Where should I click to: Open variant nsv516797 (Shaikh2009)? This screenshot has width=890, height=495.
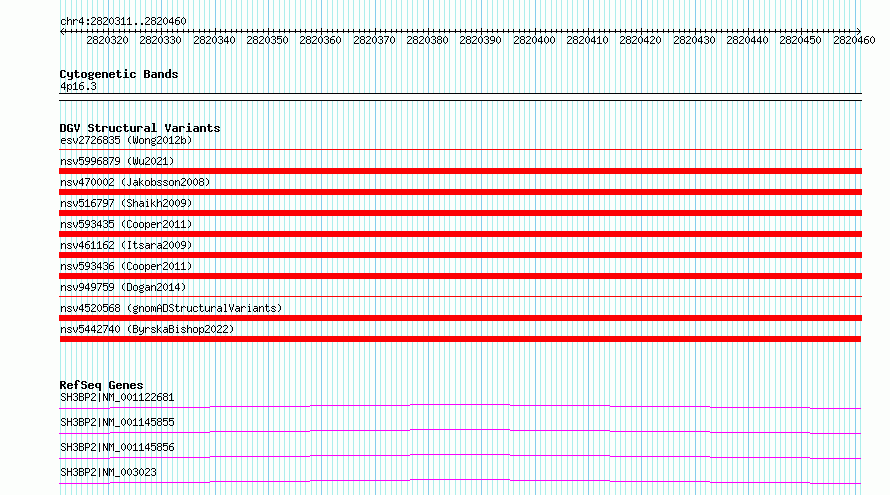[x=126, y=203]
